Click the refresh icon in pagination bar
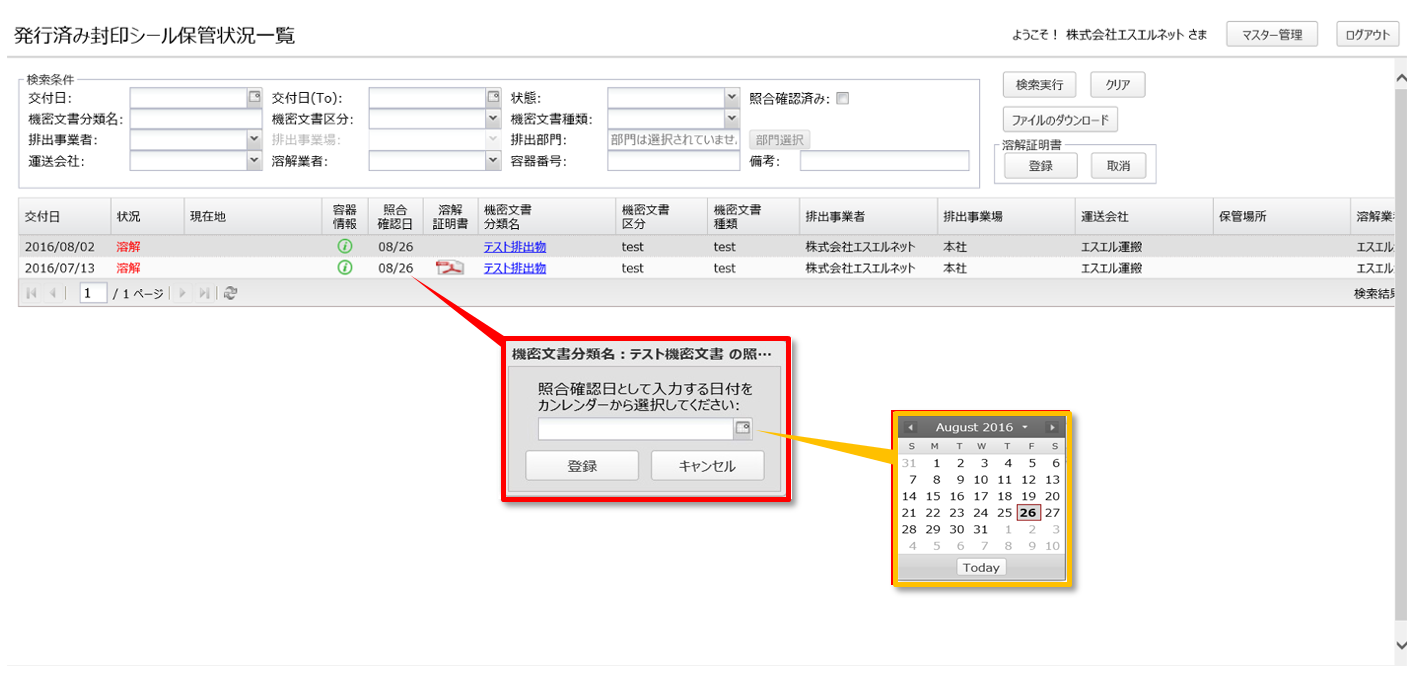The height and width of the screenshot is (691, 1420). (x=231, y=293)
